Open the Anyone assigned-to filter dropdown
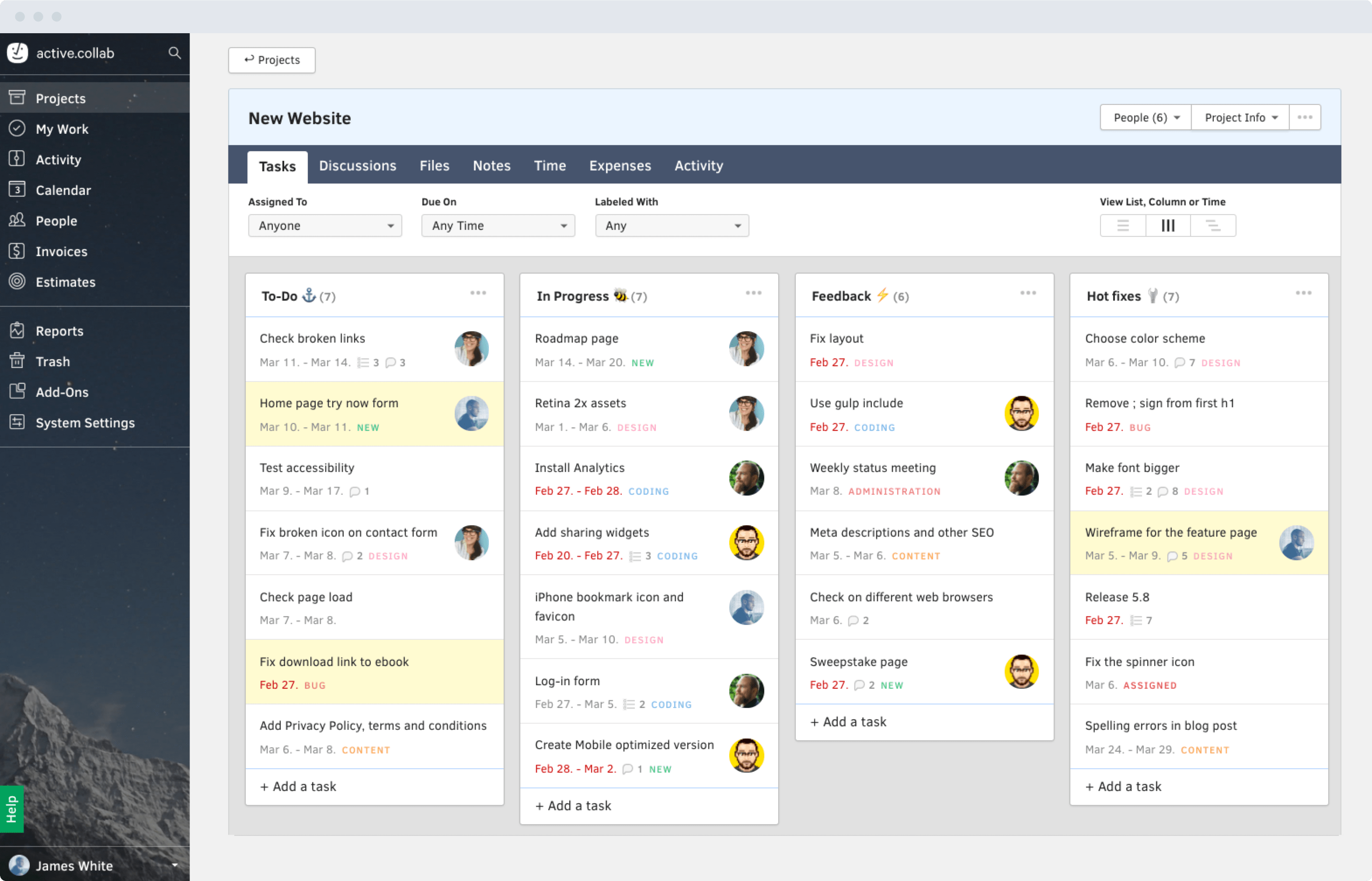 (x=324, y=225)
